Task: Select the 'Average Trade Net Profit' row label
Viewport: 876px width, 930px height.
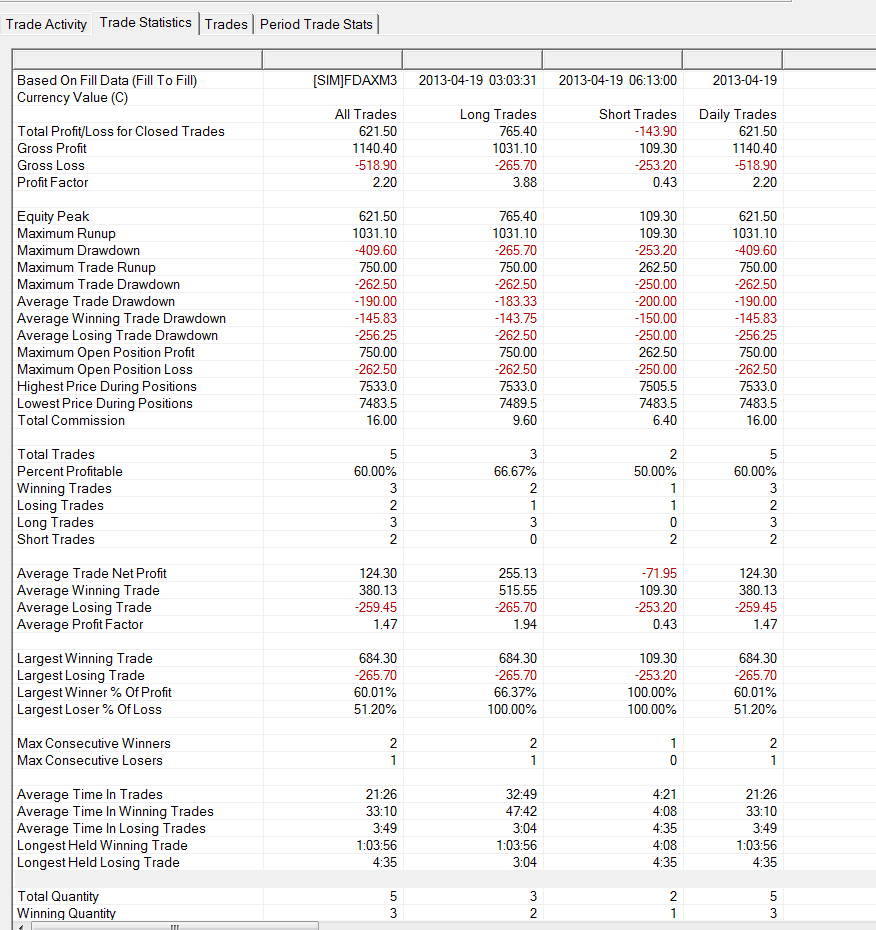Action: tap(92, 574)
